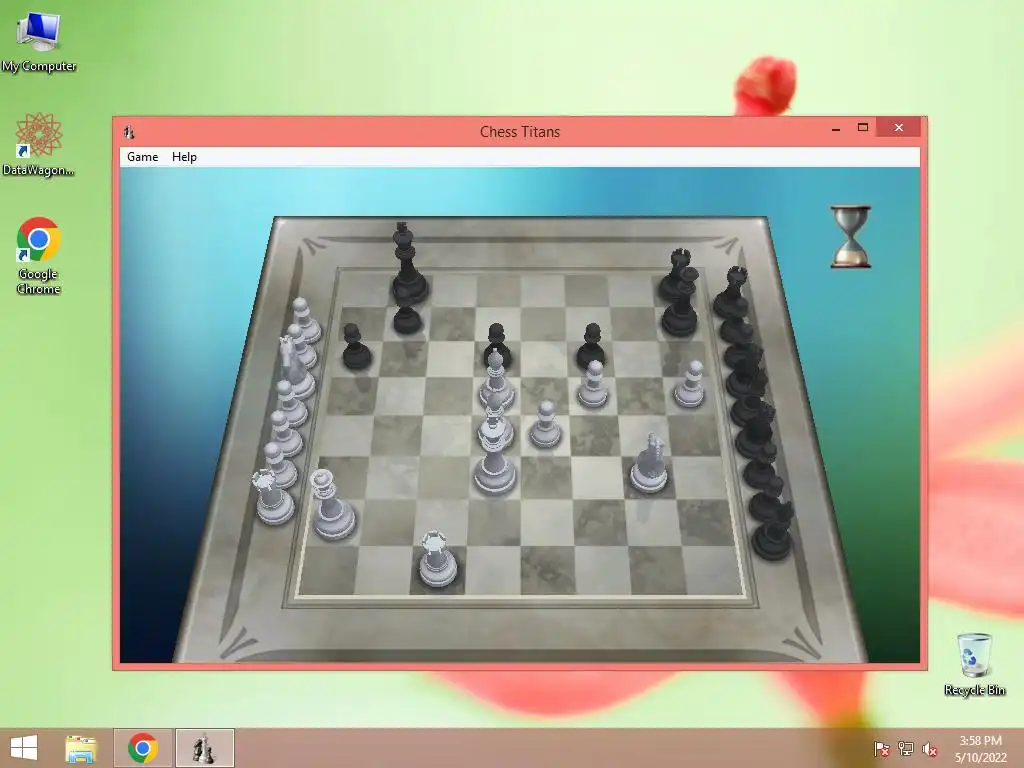
Task: Open the Google Chrome desktop shortcut
Action: [x=39, y=255]
